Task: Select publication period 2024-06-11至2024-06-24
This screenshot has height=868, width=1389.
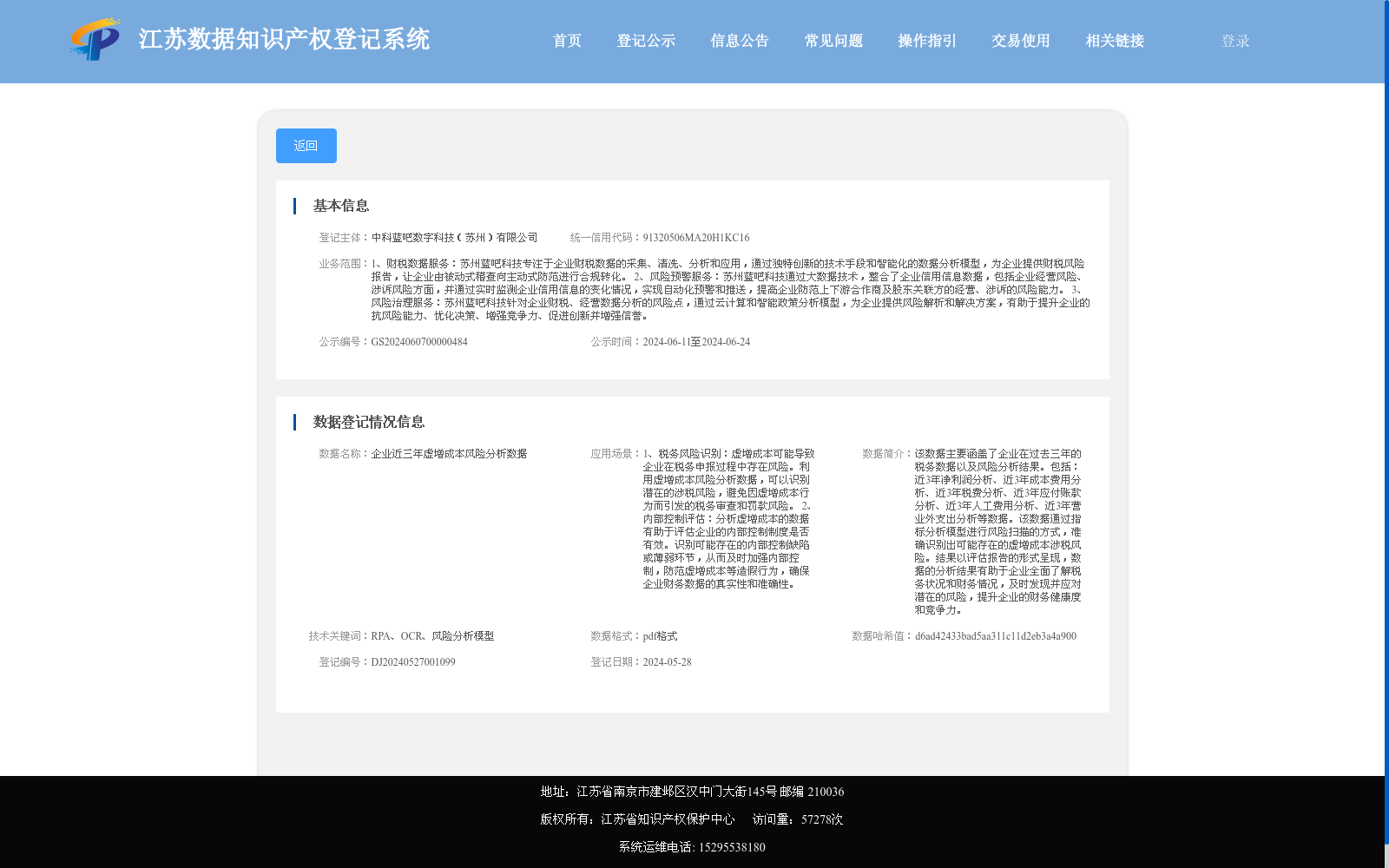Action: coord(696,342)
